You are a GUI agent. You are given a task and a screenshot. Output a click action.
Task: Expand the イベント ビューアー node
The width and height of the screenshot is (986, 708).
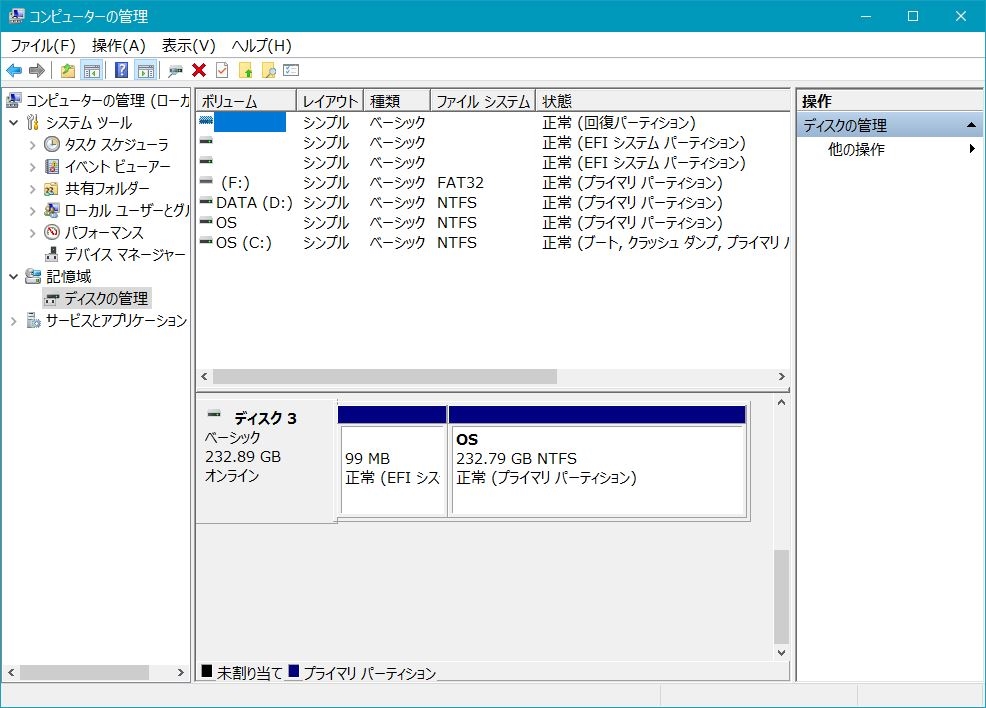33,167
